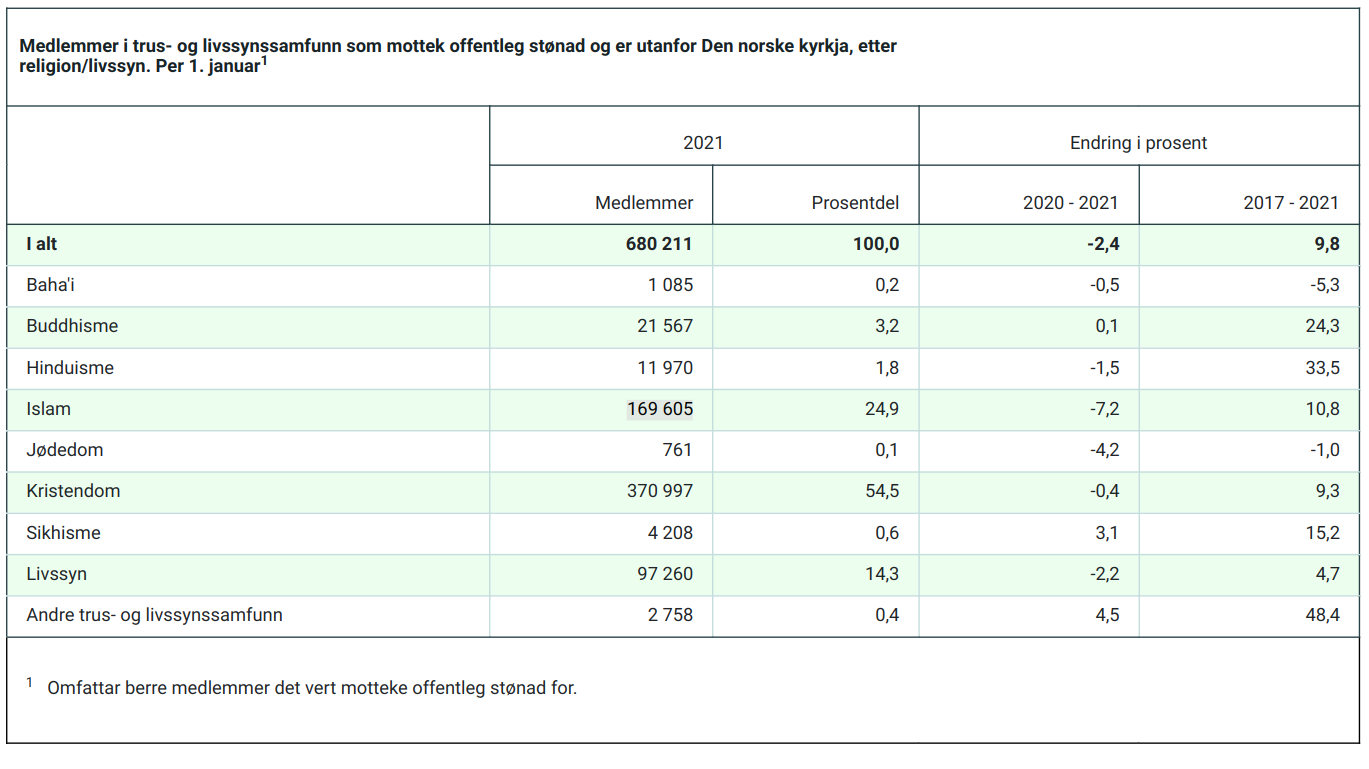This screenshot has width=1369, height=769.
Task: Click the '2017 - 2021' column header
Action: point(1290,203)
